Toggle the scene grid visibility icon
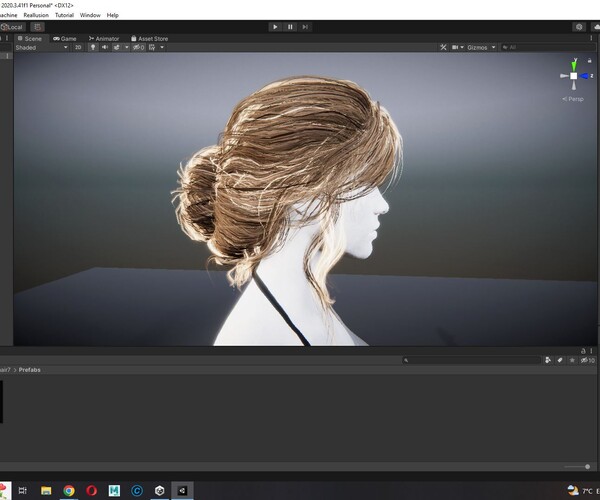Image resolution: width=600 pixels, height=500 pixels. tap(152, 47)
